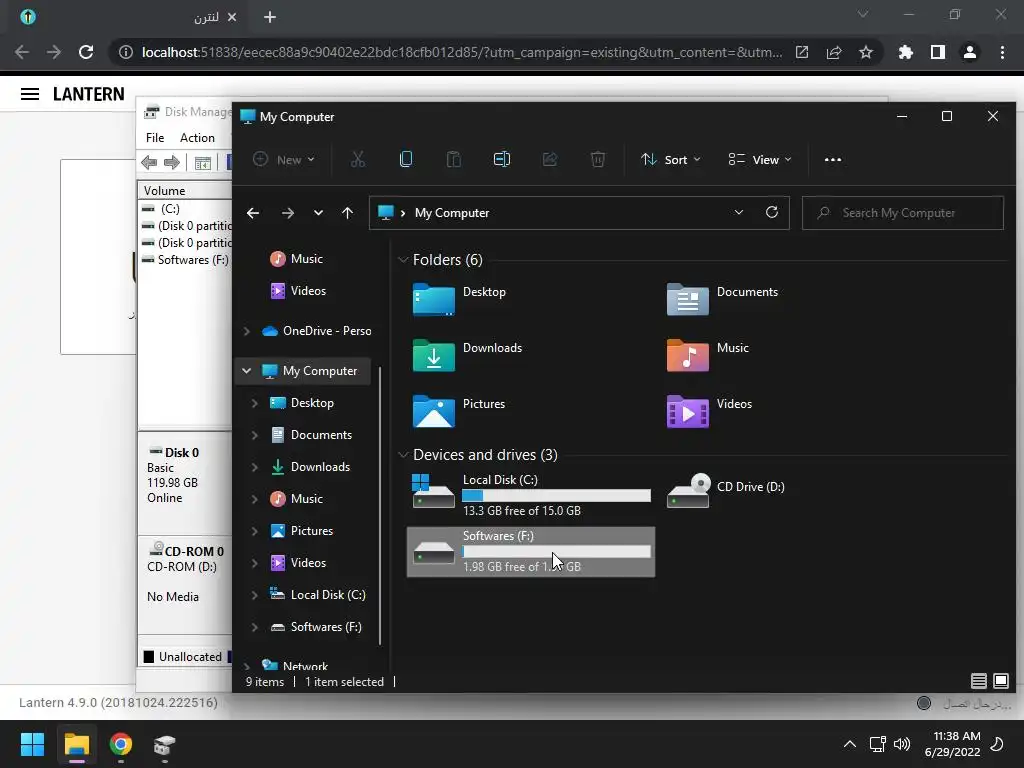
Task: Expand address bar history dropdown
Action: point(739,212)
